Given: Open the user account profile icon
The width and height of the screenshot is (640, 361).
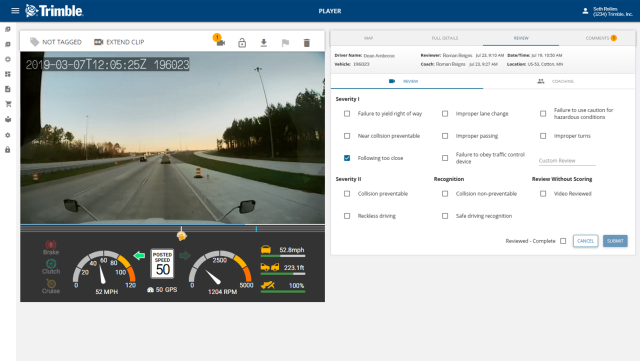Looking at the screenshot, I should coord(585,11).
